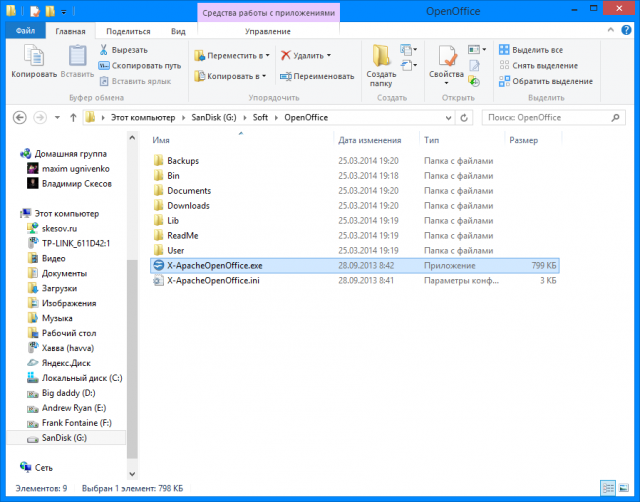Viewport: 640px width, 502px height.
Task: Click Этот компьютер in address bar
Action: click(143, 118)
